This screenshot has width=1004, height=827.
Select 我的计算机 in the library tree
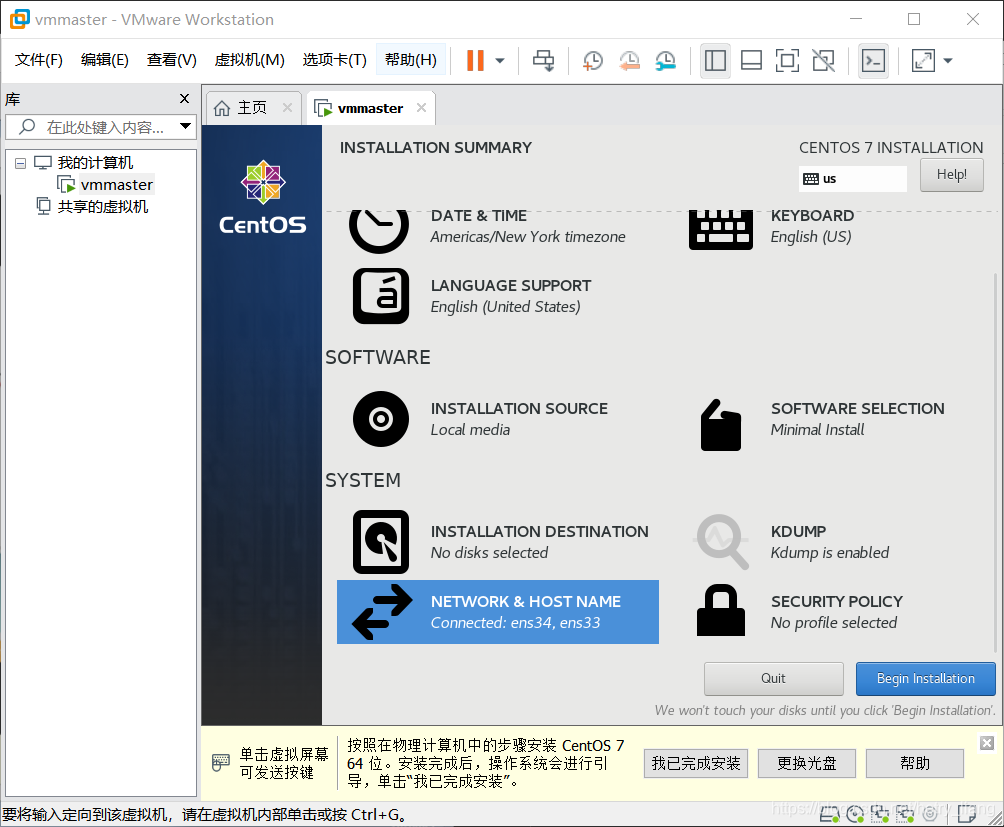(95, 163)
